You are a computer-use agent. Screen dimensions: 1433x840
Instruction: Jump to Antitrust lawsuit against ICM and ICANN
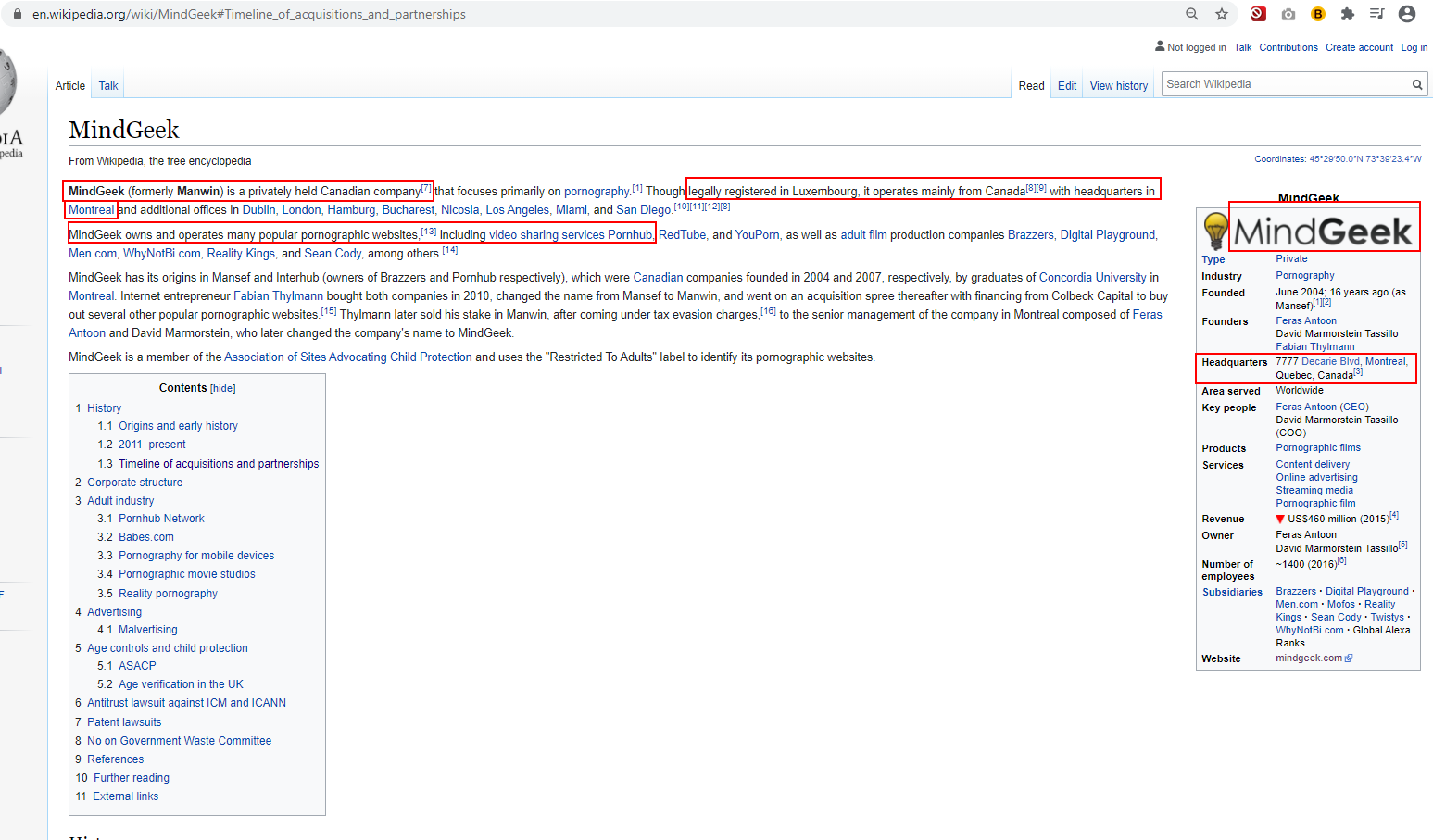click(x=186, y=703)
